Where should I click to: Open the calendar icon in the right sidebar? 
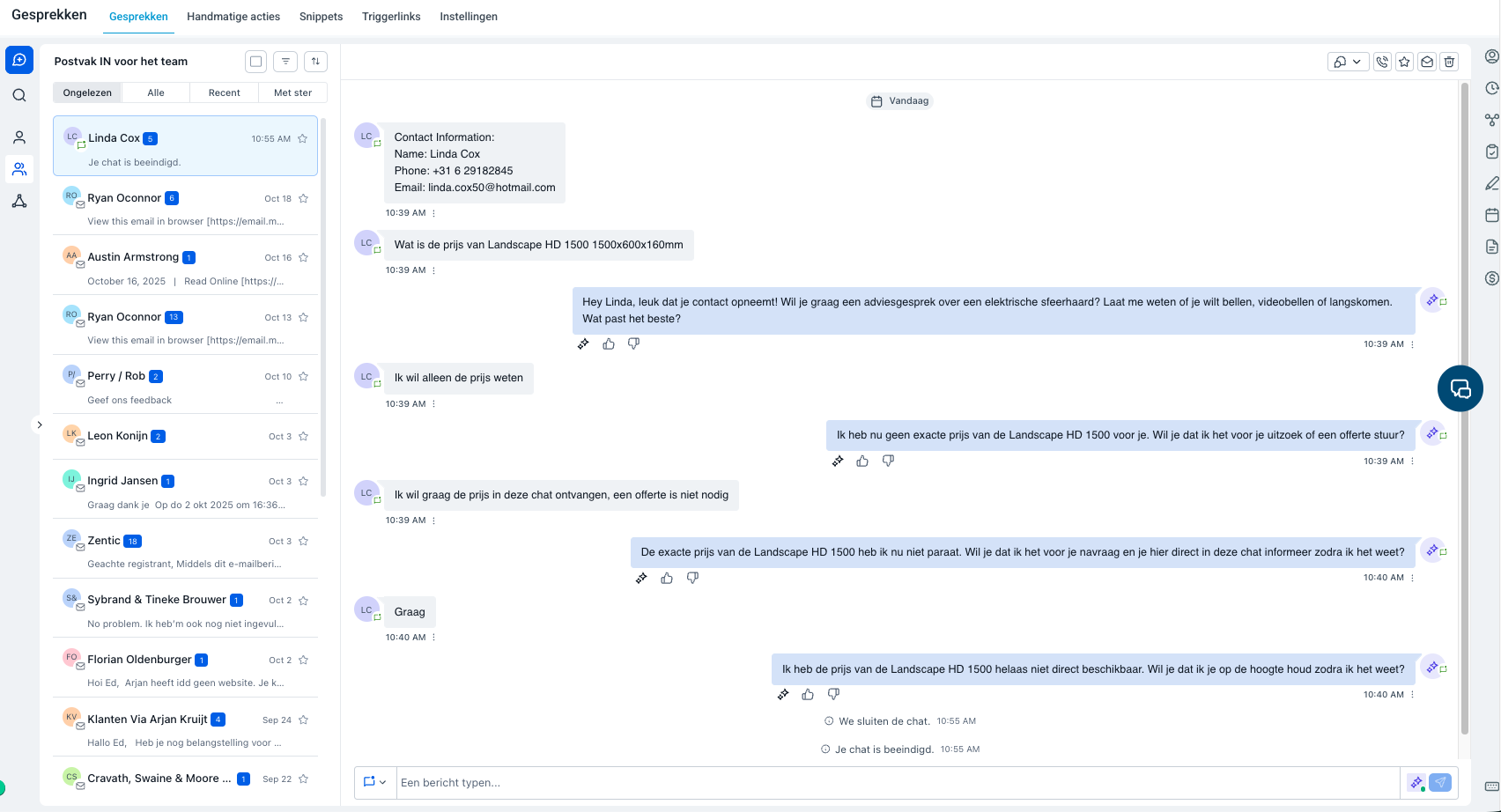click(x=1491, y=215)
